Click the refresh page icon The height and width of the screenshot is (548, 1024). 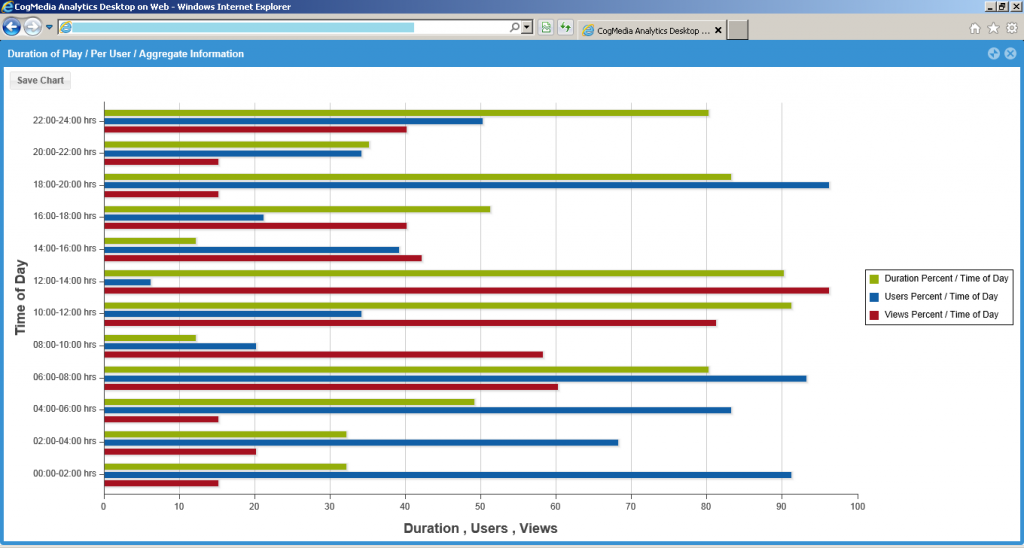565,27
